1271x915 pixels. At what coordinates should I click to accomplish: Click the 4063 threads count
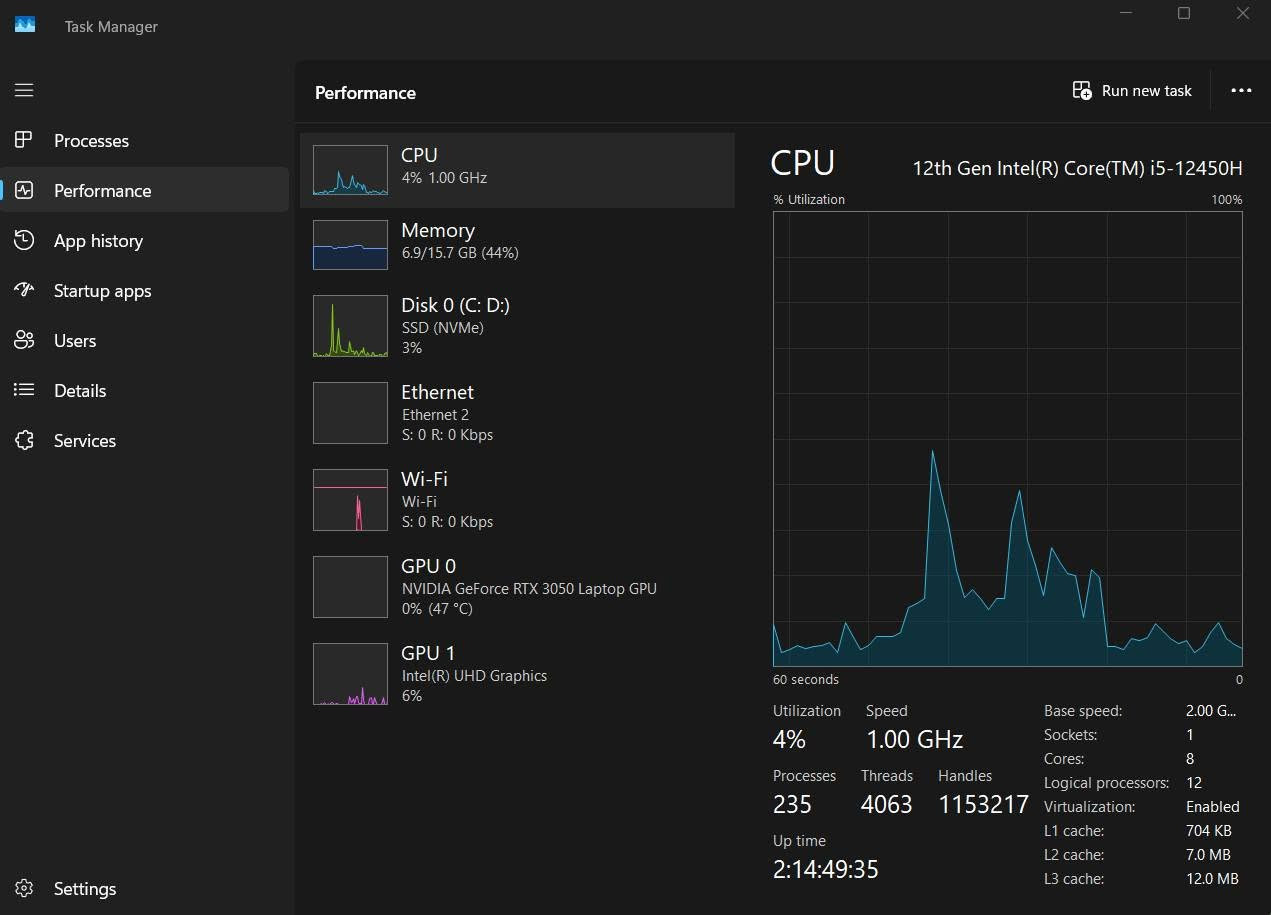point(886,804)
